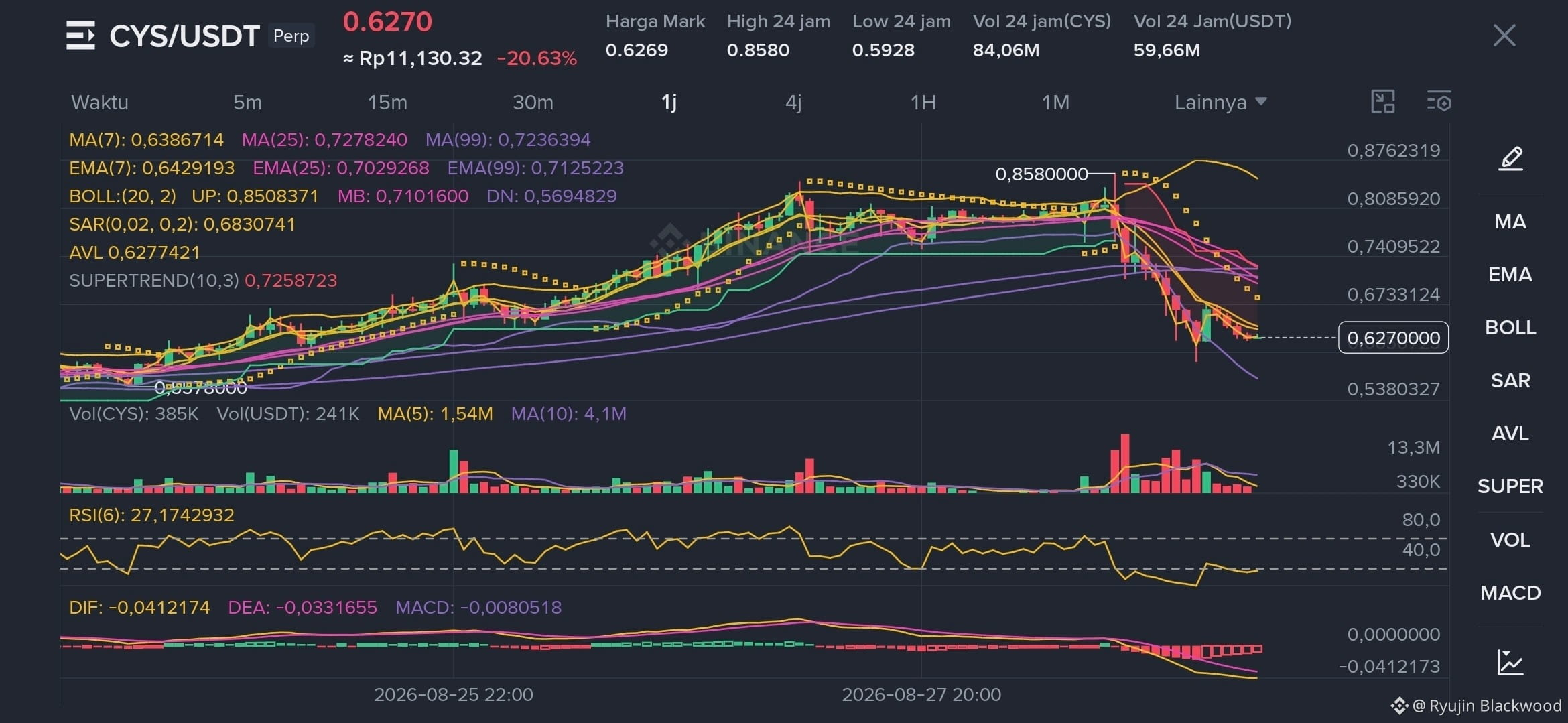Click the current price tag 0,6270000

(1393, 338)
